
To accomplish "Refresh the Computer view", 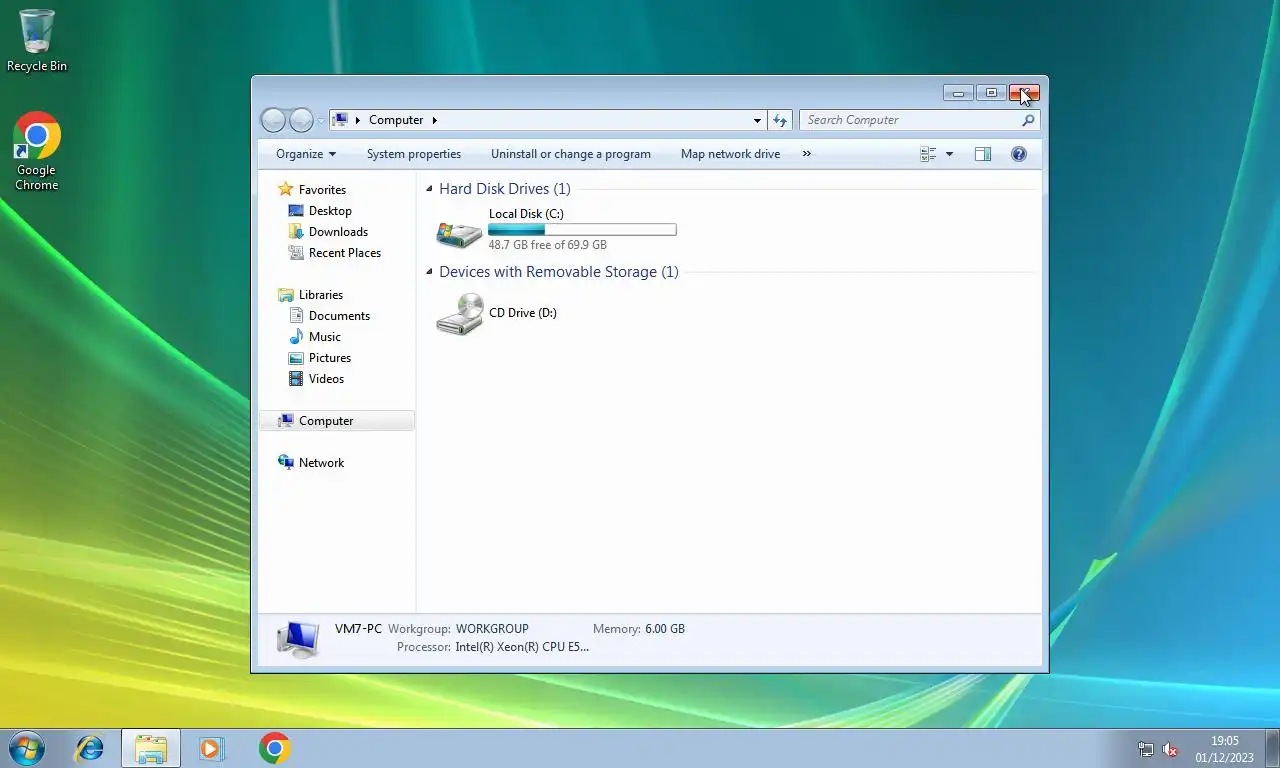I will tap(780, 120).
